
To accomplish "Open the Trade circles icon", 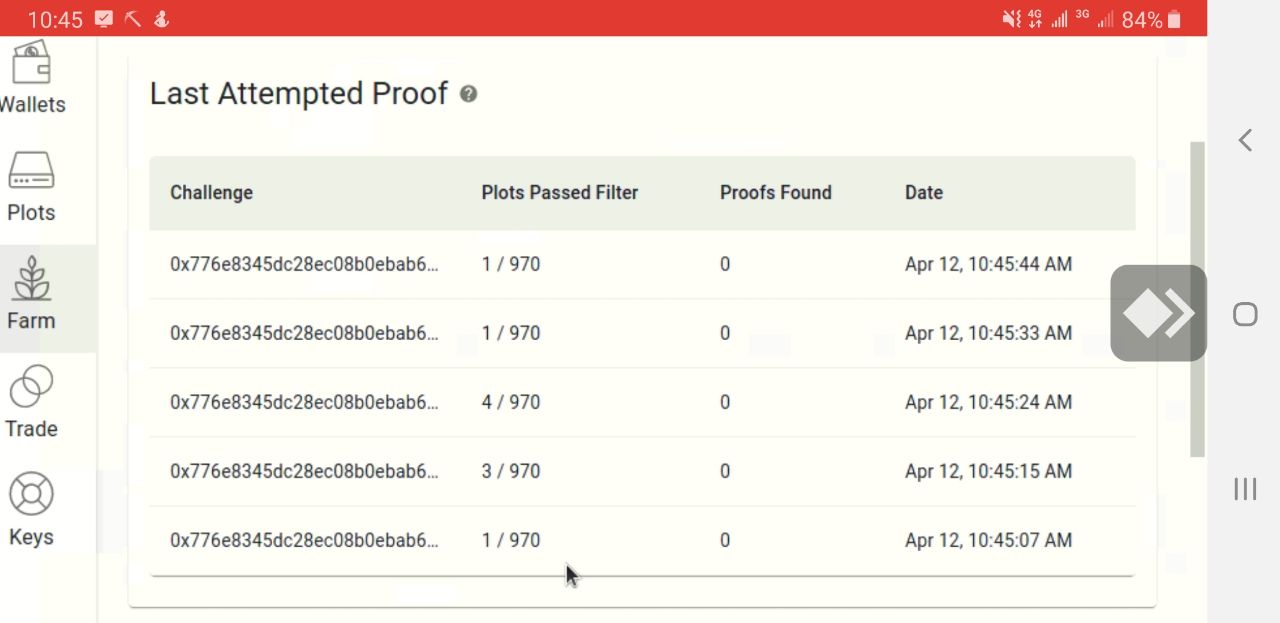I will pos(31,386).
